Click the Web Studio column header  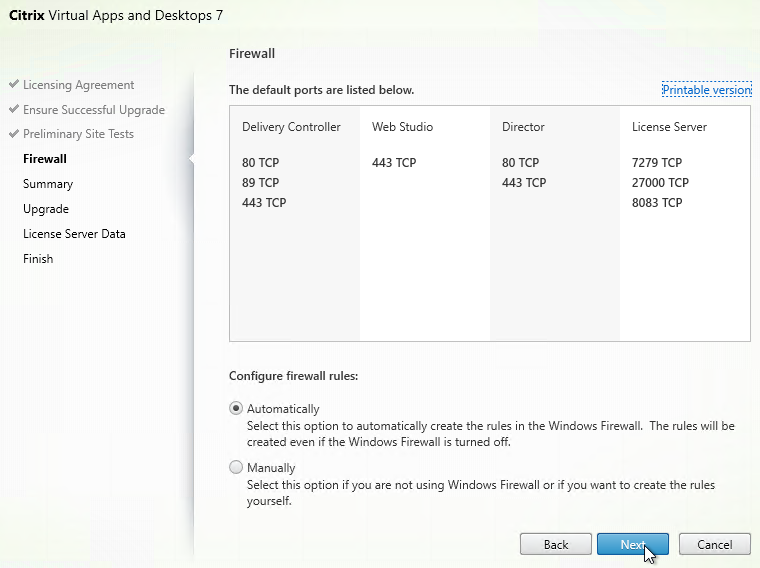pos(402,127)
